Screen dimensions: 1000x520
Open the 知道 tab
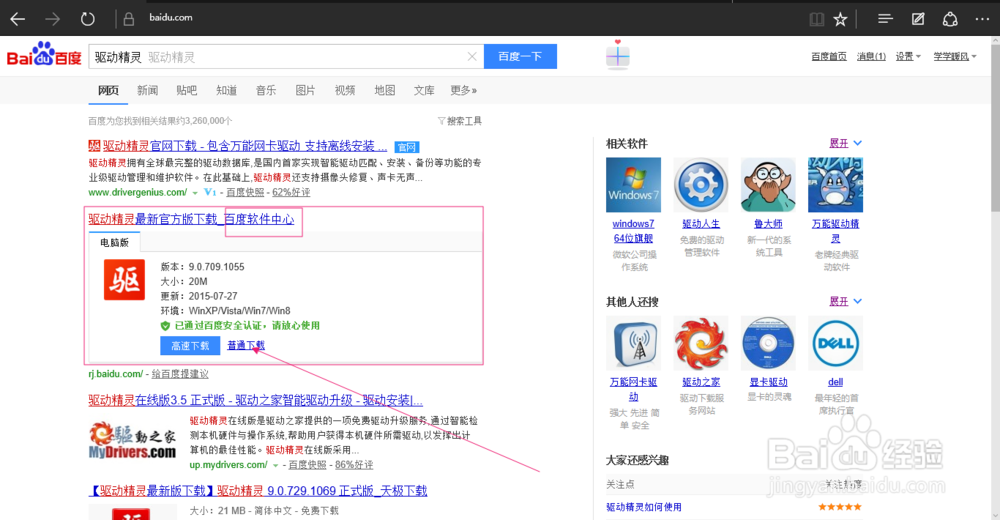[x=226, y=91]
